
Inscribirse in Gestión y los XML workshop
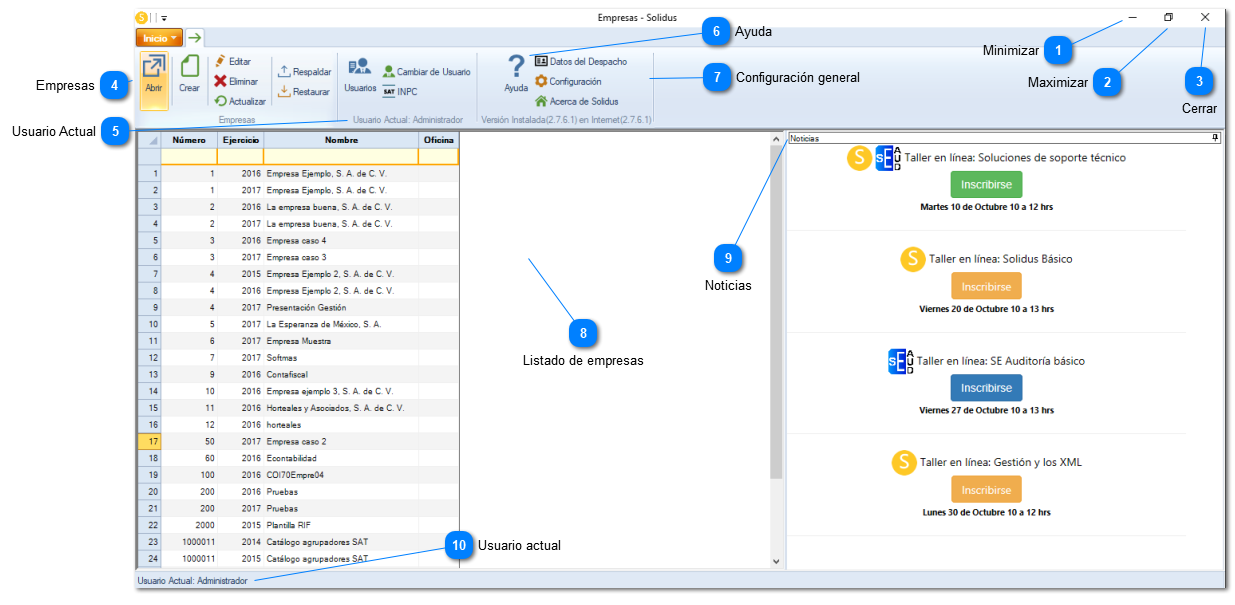tap(986, 490)
